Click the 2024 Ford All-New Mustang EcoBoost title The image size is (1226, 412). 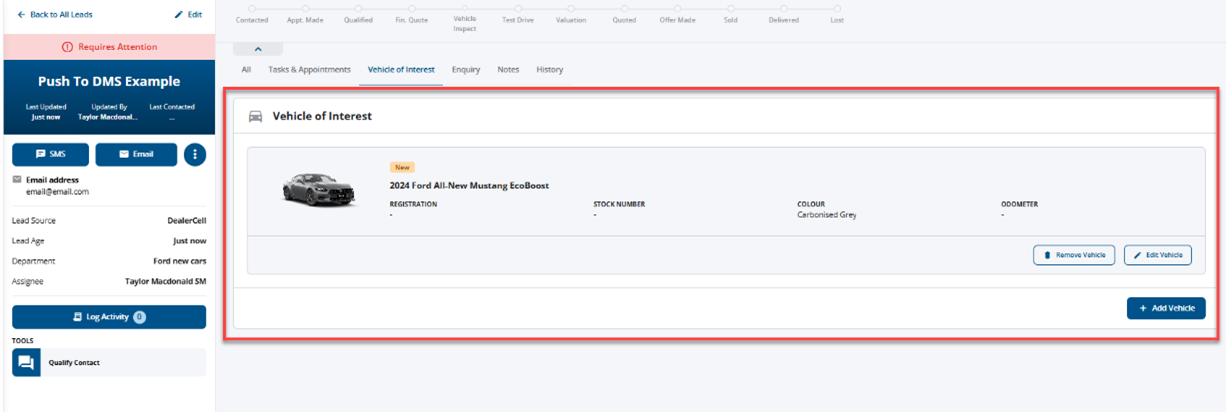[469, 185]
